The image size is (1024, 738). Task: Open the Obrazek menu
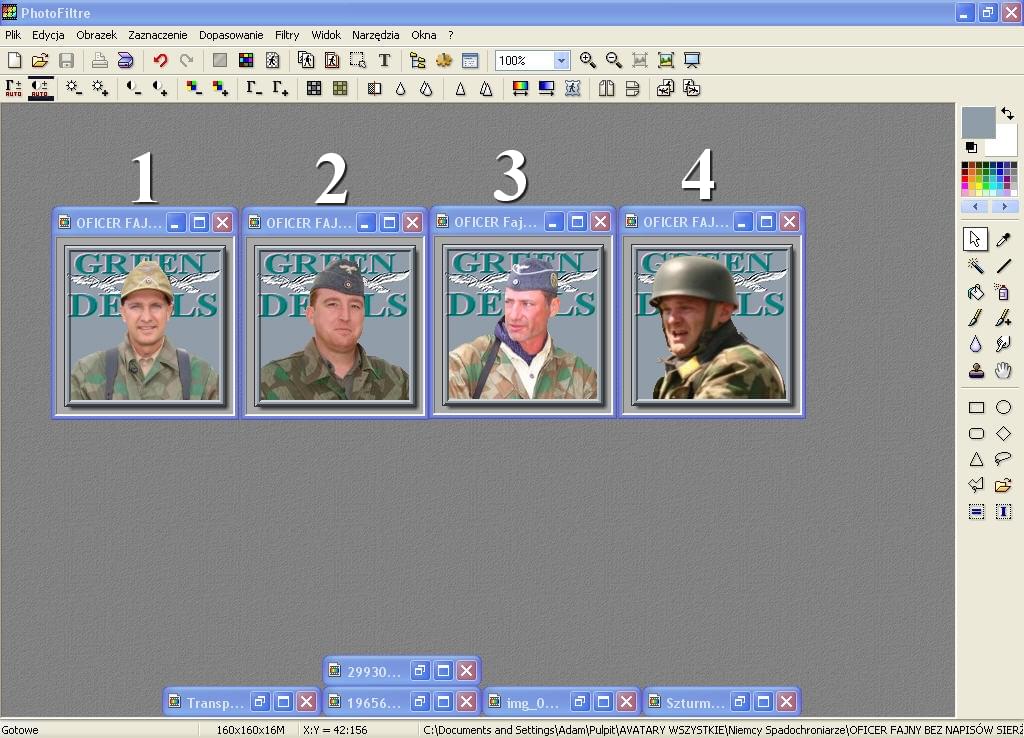[97, 35]
